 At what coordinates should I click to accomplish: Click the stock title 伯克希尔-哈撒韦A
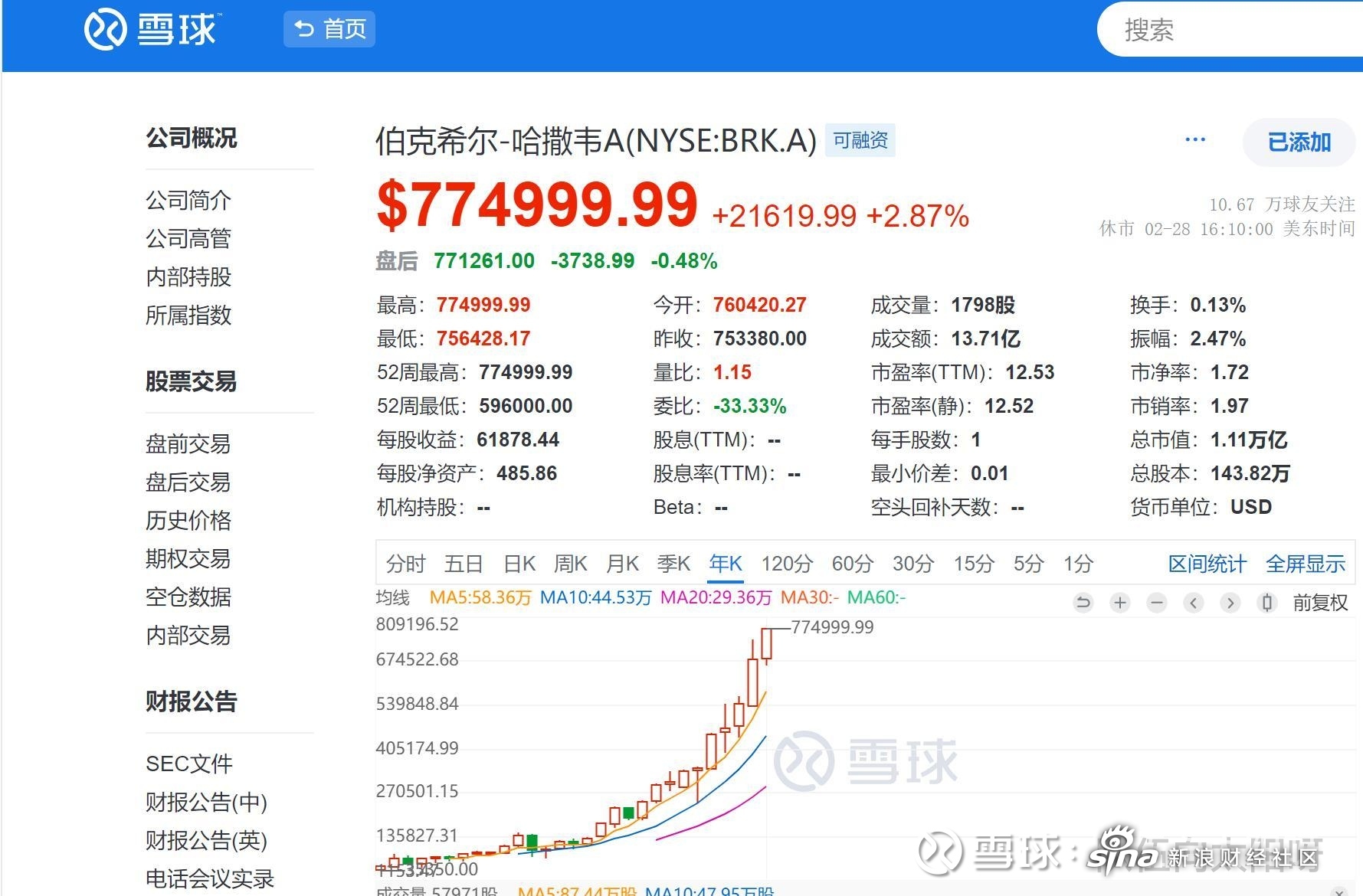pyautogui.click(x=596, y=141)
